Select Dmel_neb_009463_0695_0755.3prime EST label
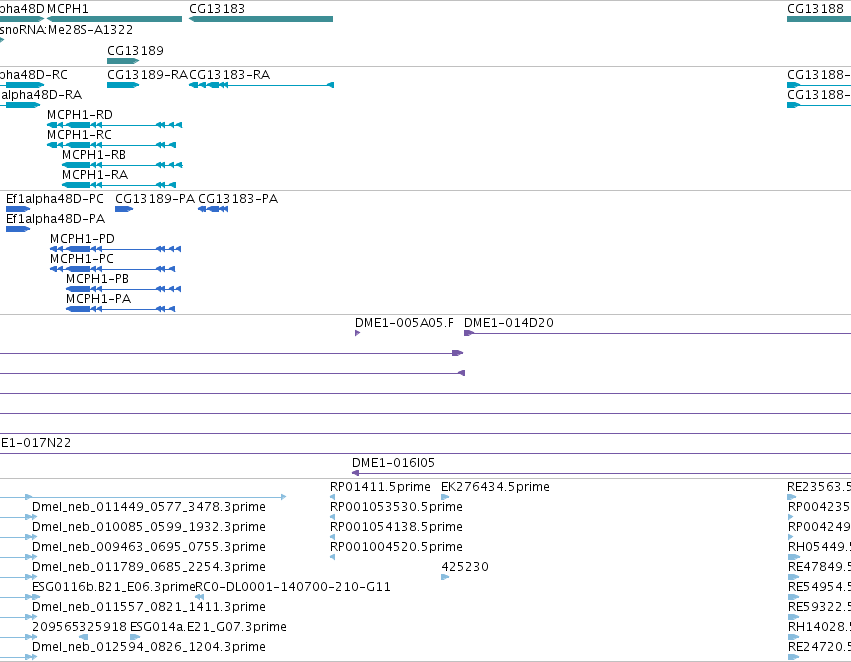Viewport: 851px width, 662px height. pyautogui.click(x=149, y=547)
